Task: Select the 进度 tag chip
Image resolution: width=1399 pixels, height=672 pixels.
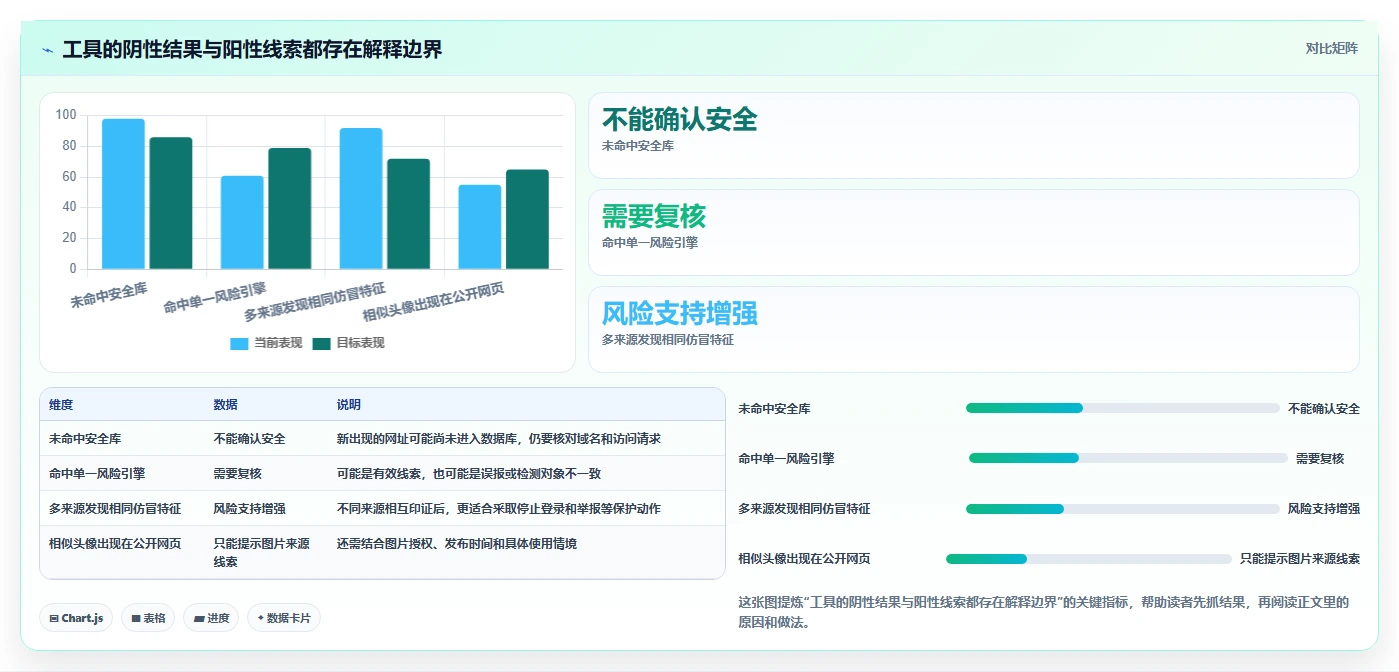Action: [x=211, y=618]
